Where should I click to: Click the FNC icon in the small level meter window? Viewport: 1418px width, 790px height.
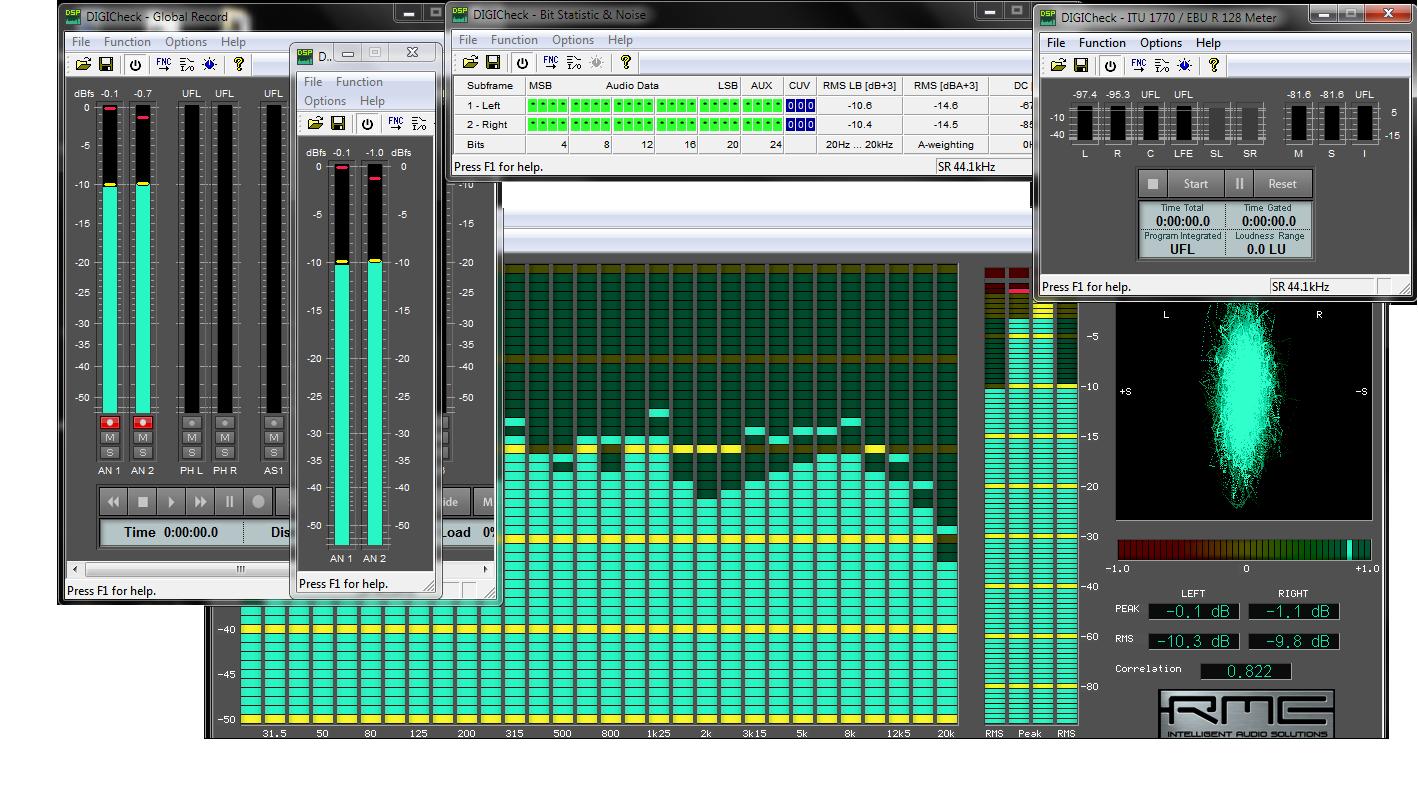[396, 123]
